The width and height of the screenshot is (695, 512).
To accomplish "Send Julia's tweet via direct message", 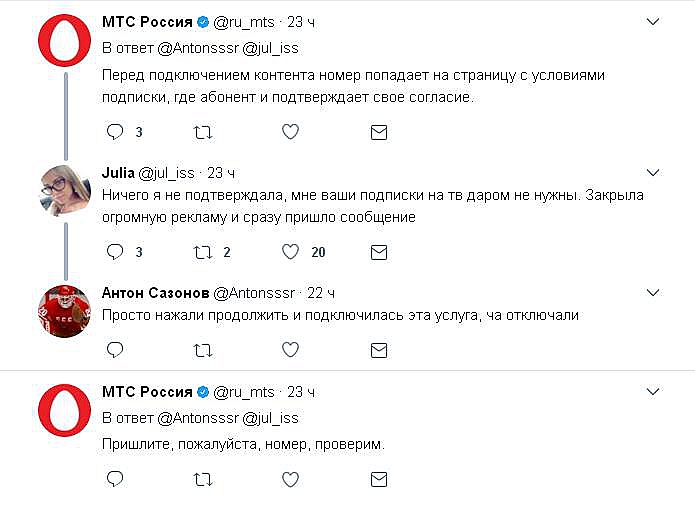I will (379, 252).
